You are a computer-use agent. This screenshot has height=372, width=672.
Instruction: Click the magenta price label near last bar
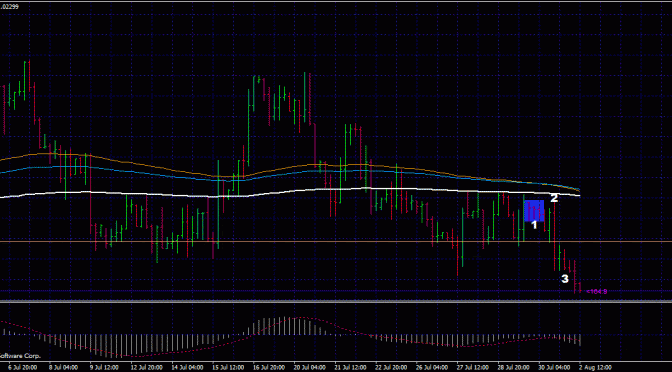[x=596, y=291]
